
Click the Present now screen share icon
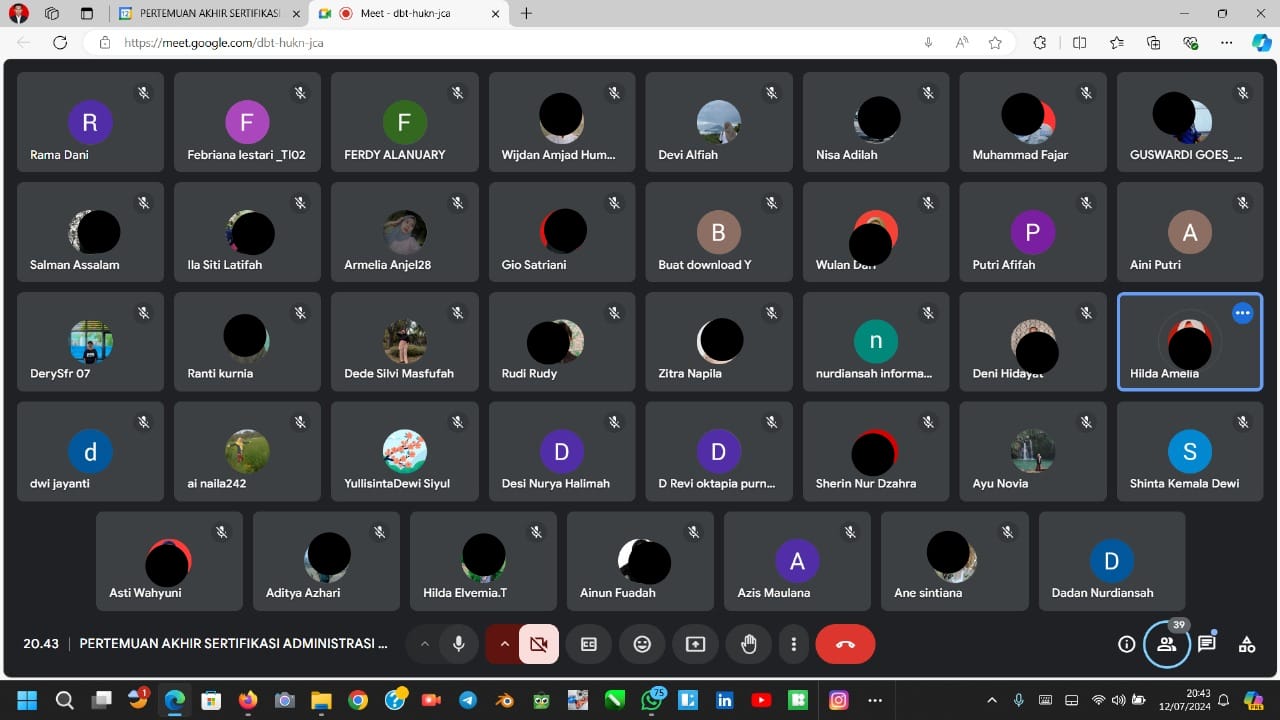pyautogui.click(x=695, y=645)
